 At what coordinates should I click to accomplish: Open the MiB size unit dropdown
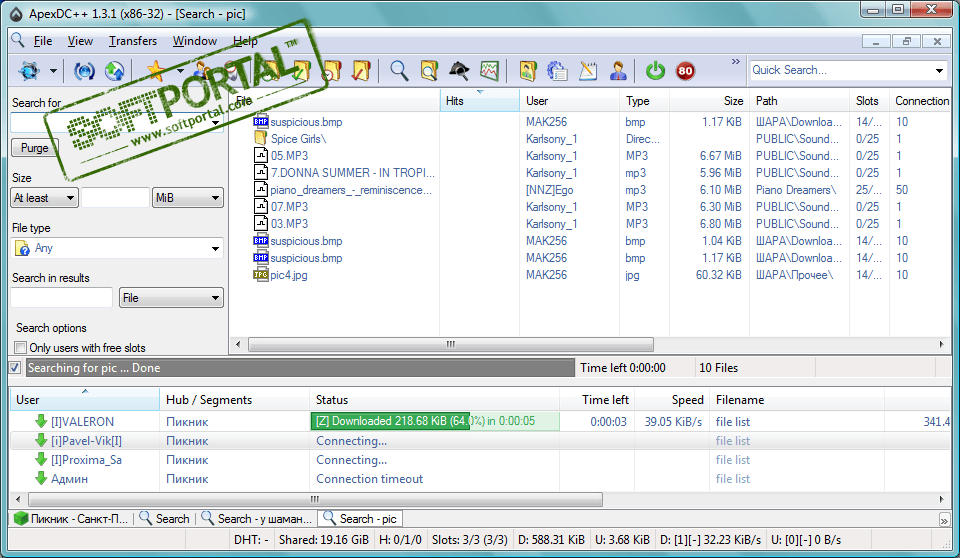188,198
